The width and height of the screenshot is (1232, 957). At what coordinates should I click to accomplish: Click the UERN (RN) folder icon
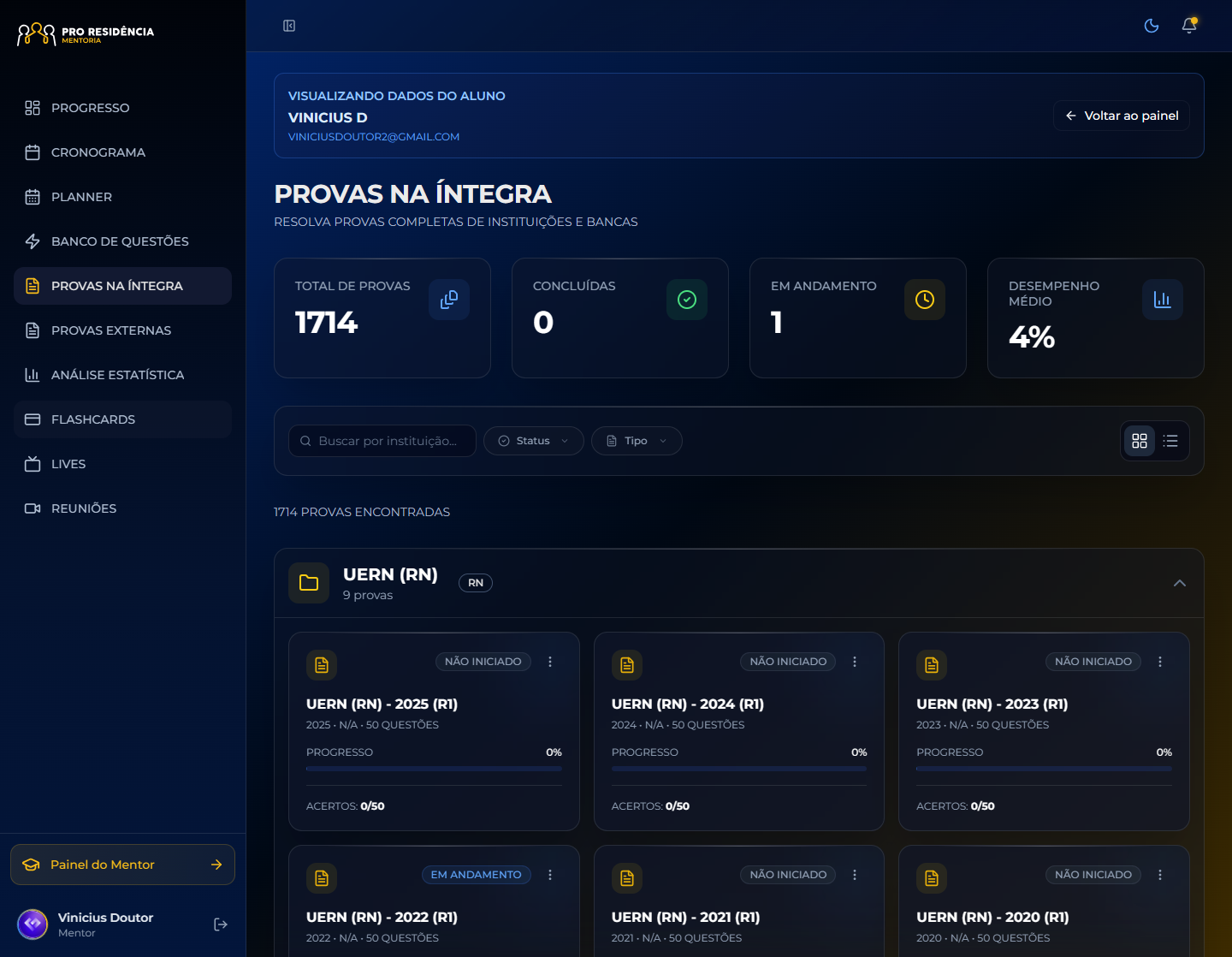pos(309,583)
